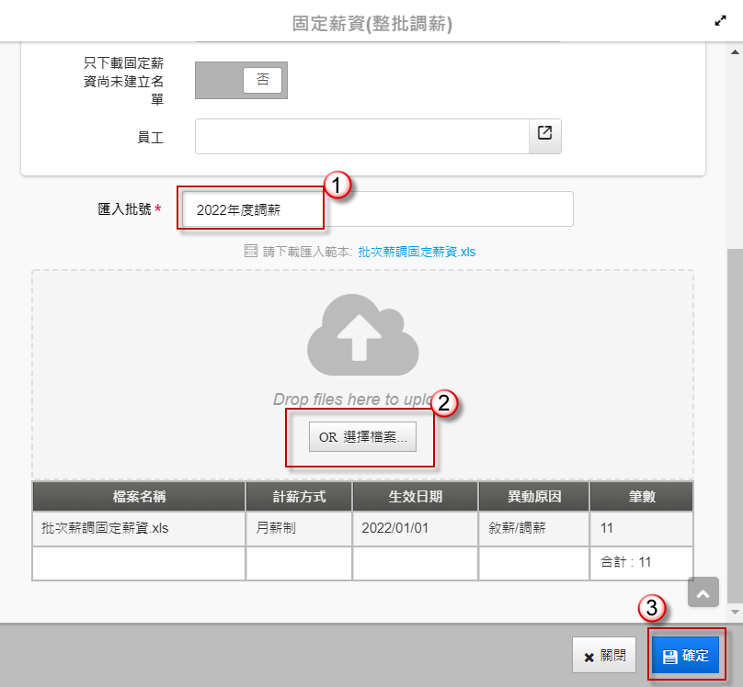This screenshot has height=687, width=743.
Task: Click the back-to-top arrow button
Action: click(703, 592)
